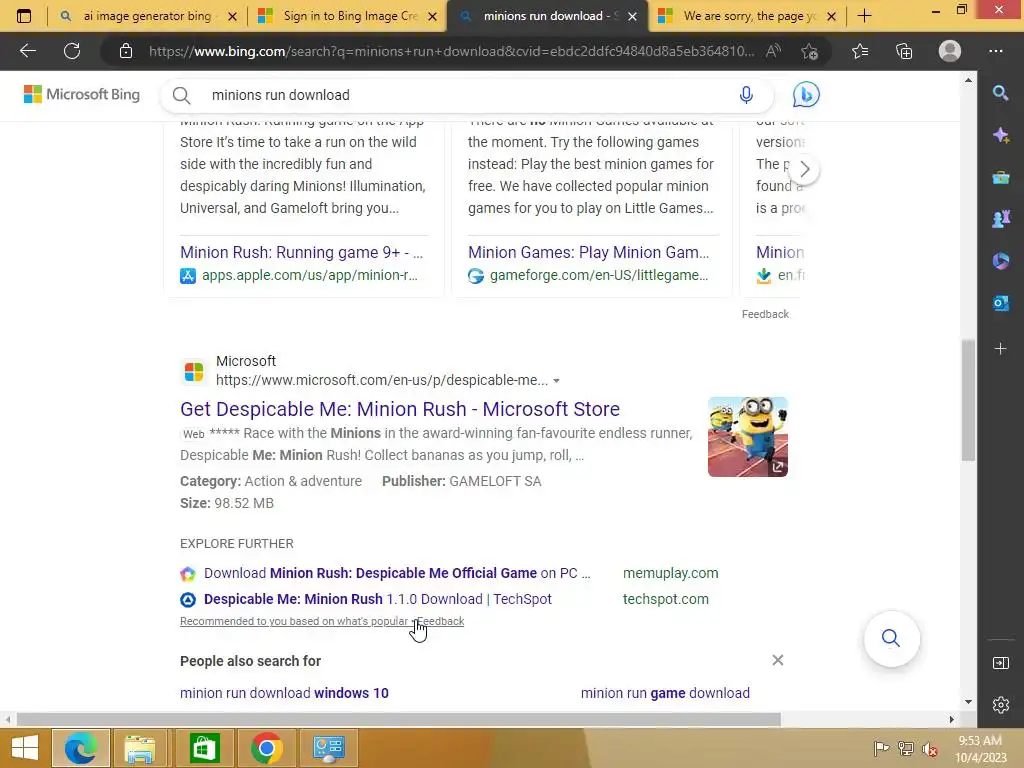Open Minion Games: Play Minion Games link

(x=588, y=252)
